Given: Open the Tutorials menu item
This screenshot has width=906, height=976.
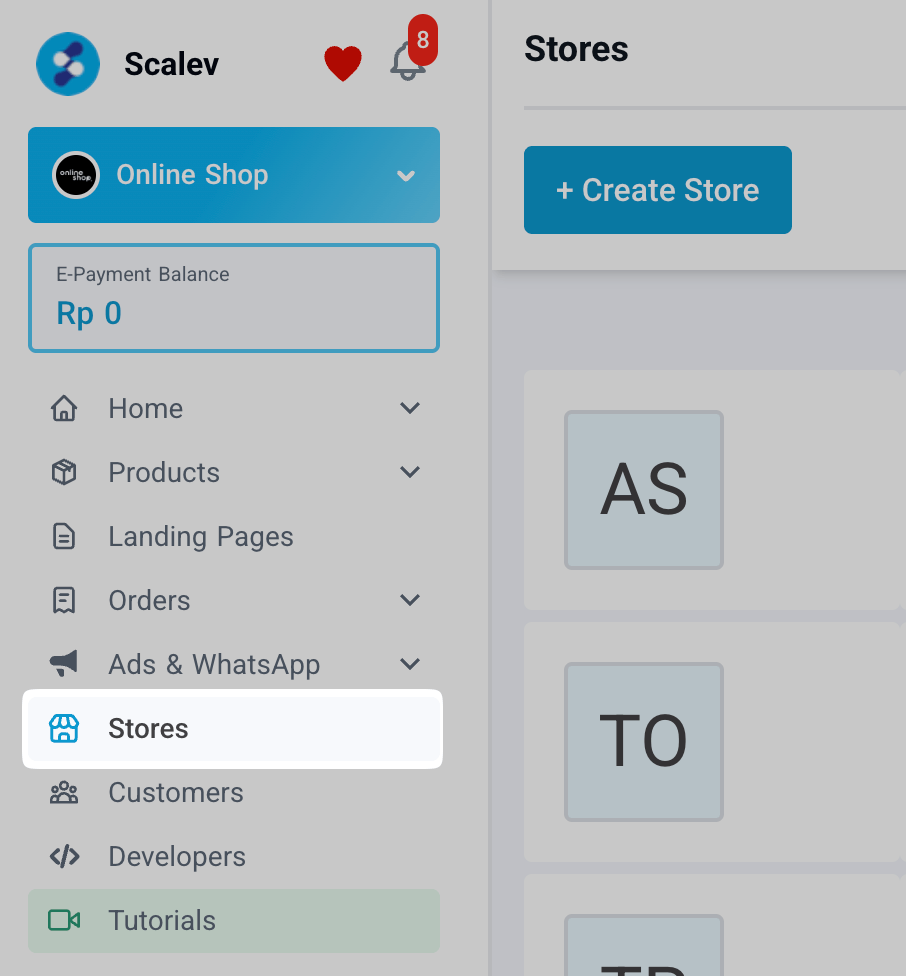Looking at the screenshot, I should (162, 920).
